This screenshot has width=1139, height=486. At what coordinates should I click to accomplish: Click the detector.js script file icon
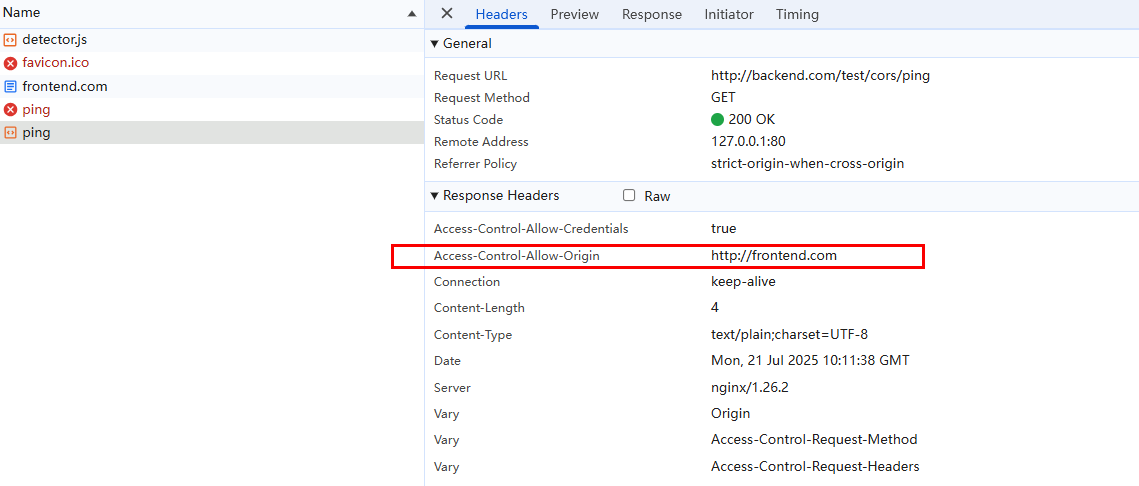(x=10, y=40)
